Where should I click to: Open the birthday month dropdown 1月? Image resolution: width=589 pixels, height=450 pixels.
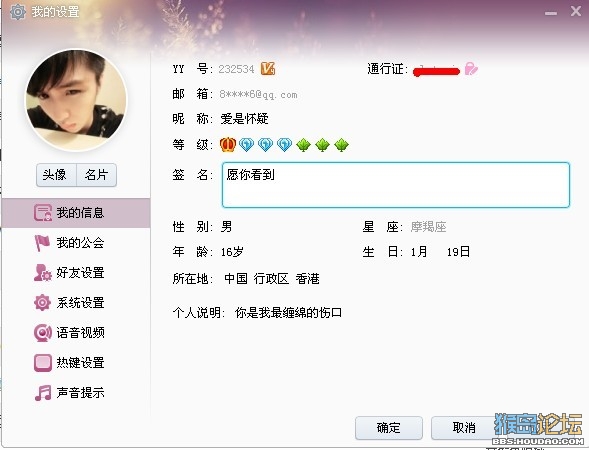[x=419, y=252]
